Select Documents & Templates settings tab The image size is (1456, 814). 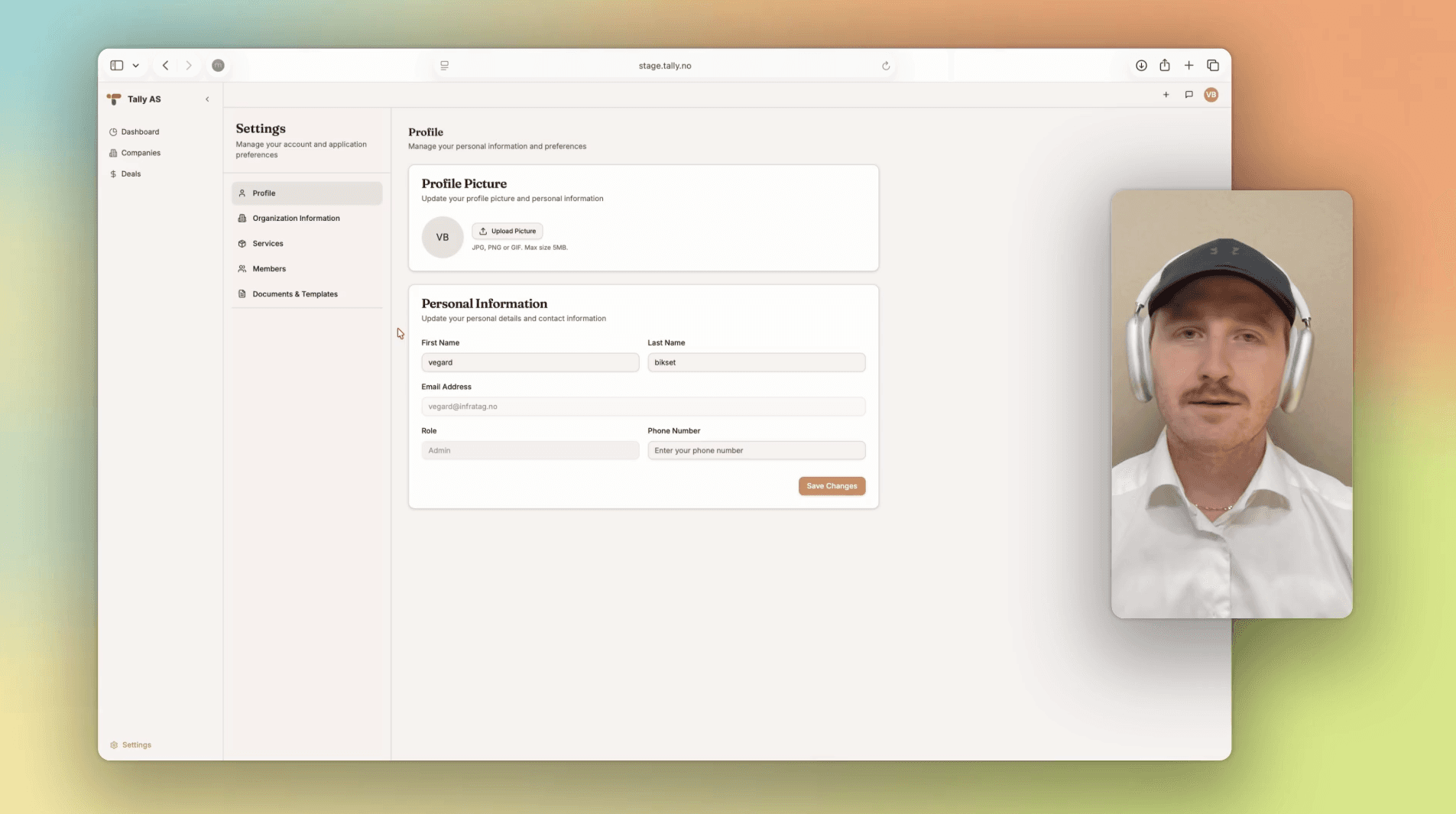306,294
